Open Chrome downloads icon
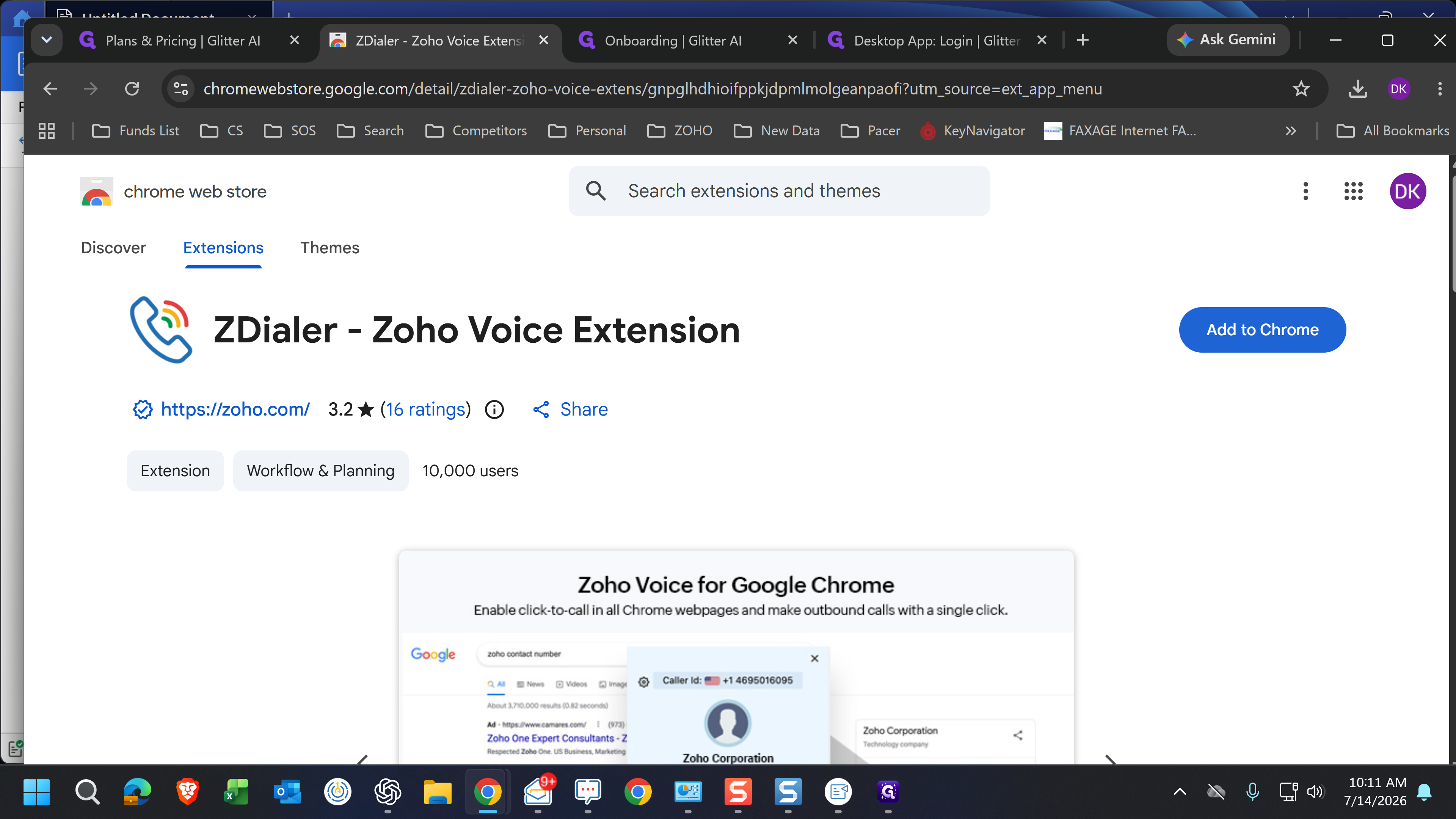The image size is (1456, 819). tap(1358, 89)
